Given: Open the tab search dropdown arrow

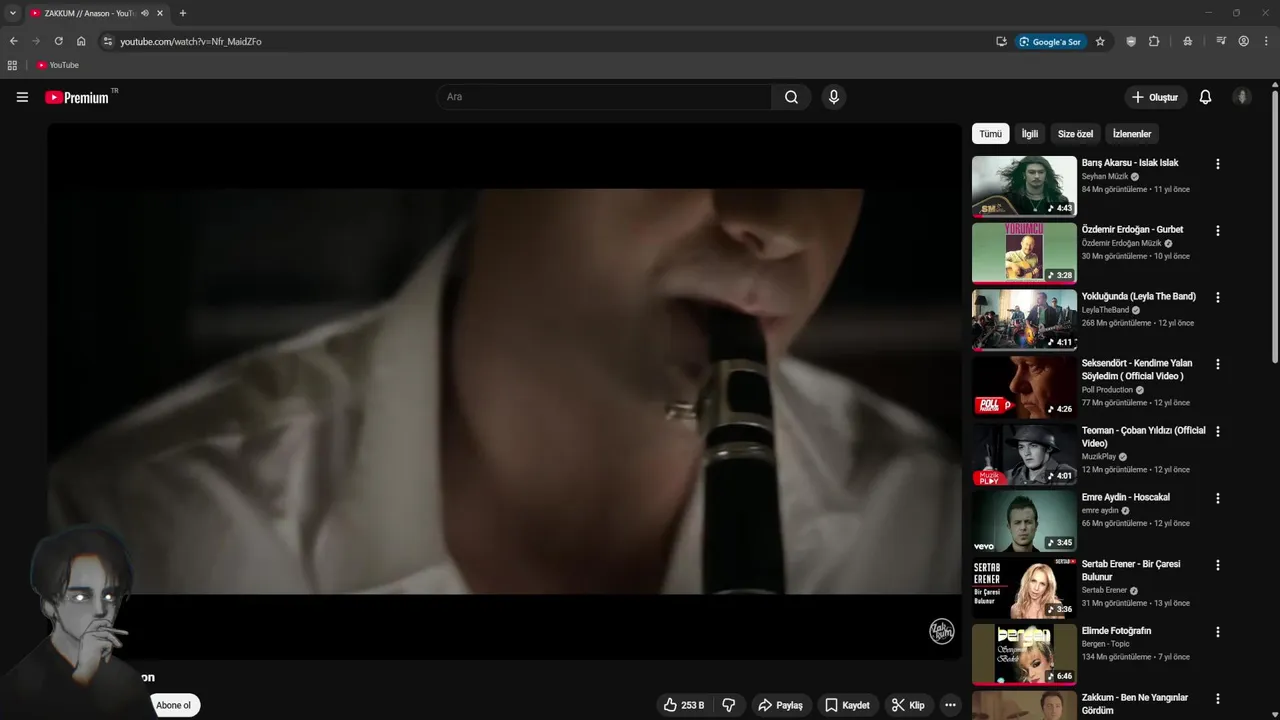Looking at the screenshot, I should point(13,13).
